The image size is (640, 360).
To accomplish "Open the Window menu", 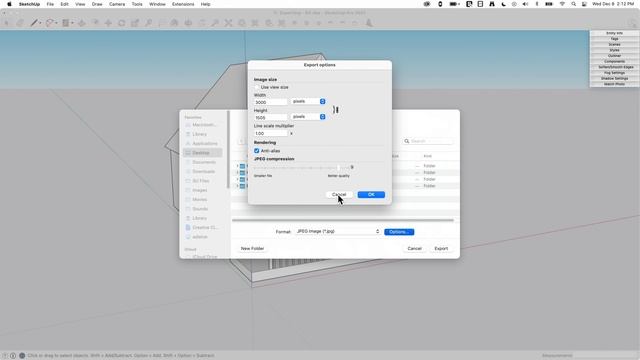I will pos(157,4).
